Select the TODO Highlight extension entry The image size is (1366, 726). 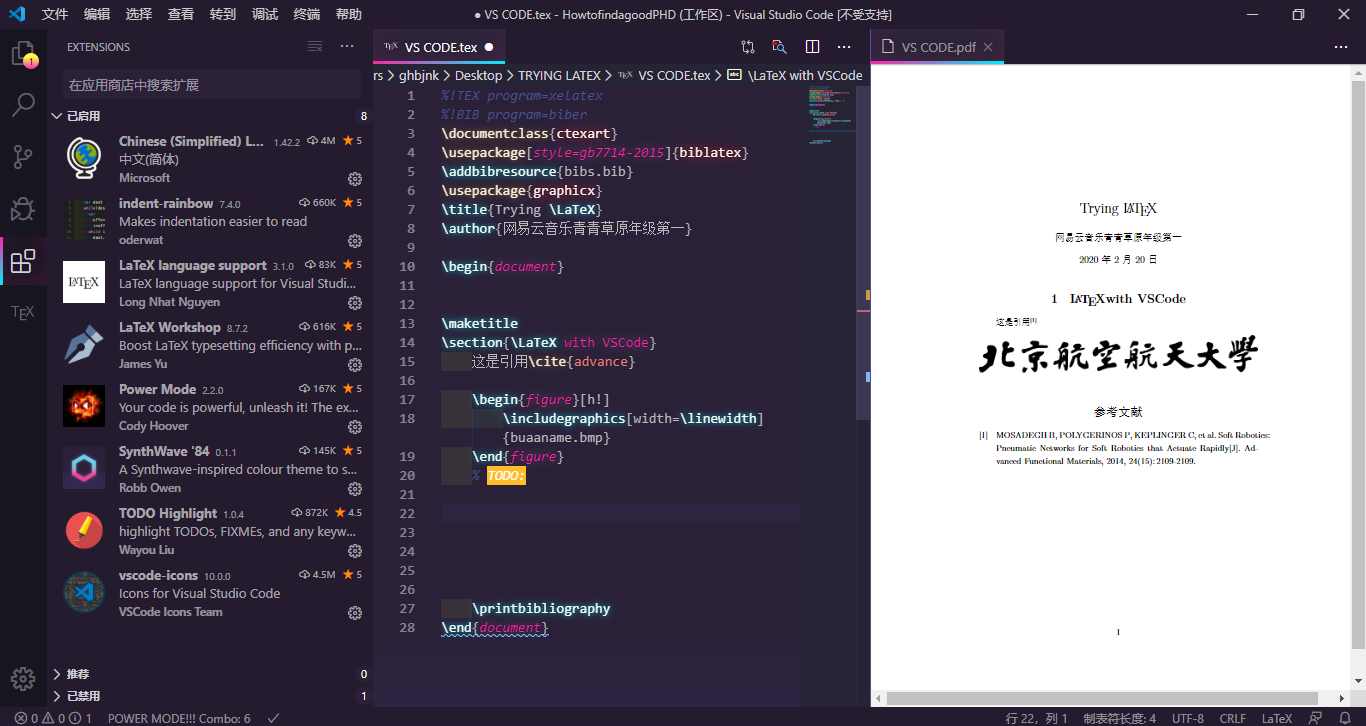pos(210,531)
